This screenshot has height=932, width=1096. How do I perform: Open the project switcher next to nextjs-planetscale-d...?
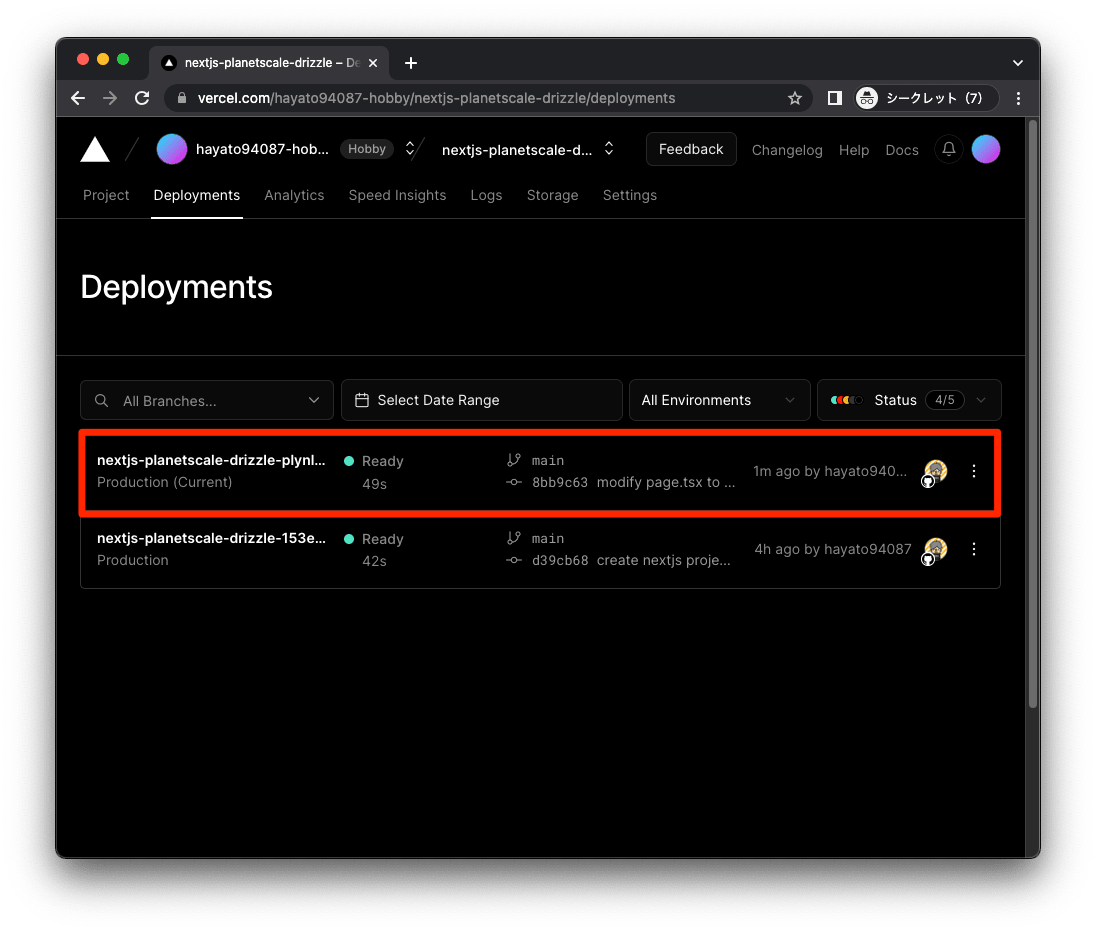click(609, 149)
